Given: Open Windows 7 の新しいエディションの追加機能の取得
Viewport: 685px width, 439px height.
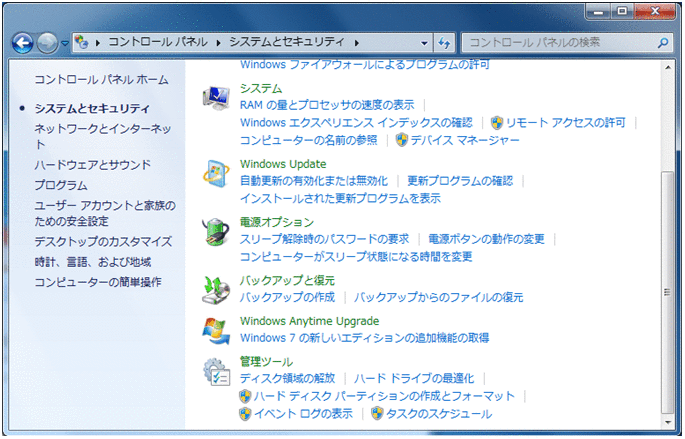Looking at the screenshot, I should [365, 338].
